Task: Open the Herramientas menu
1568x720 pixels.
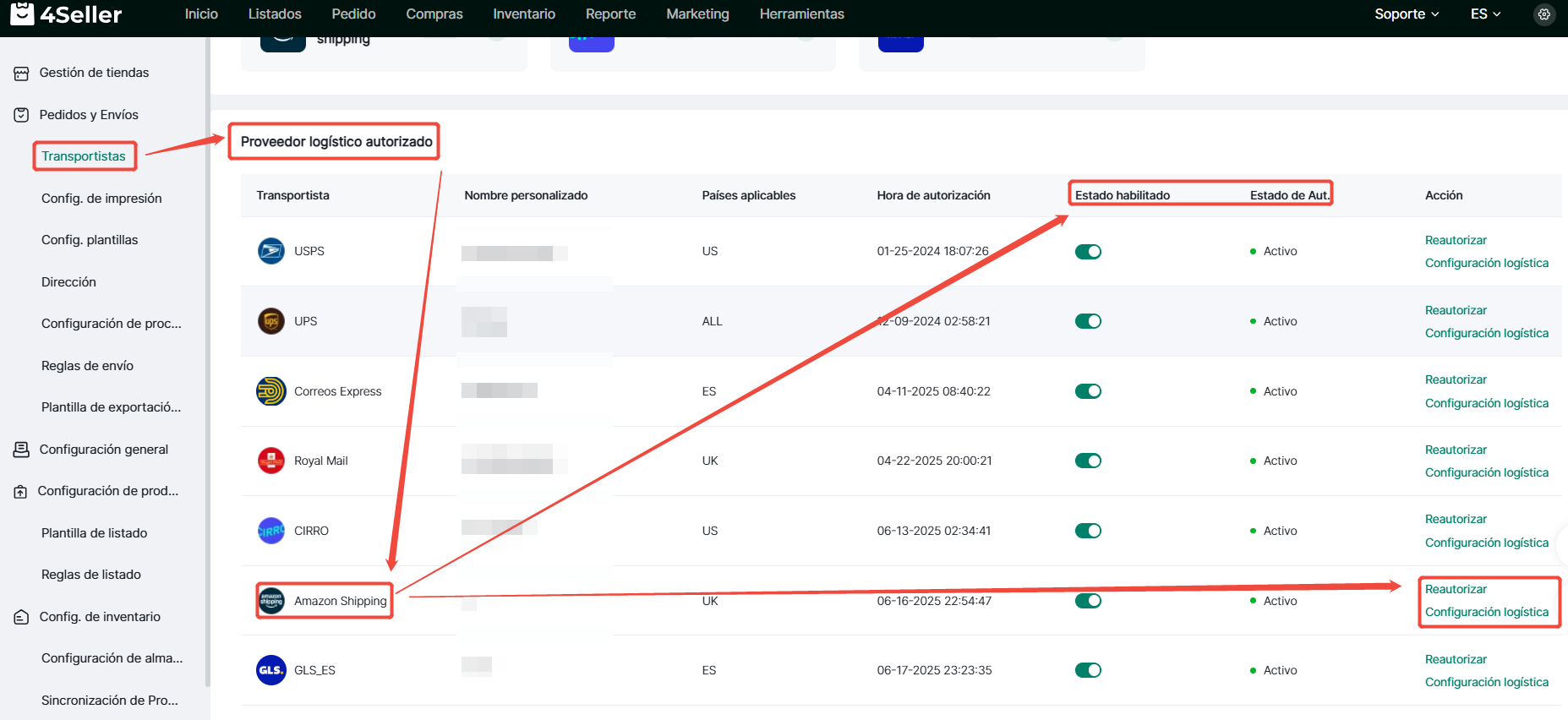Action: coord(801,14)
